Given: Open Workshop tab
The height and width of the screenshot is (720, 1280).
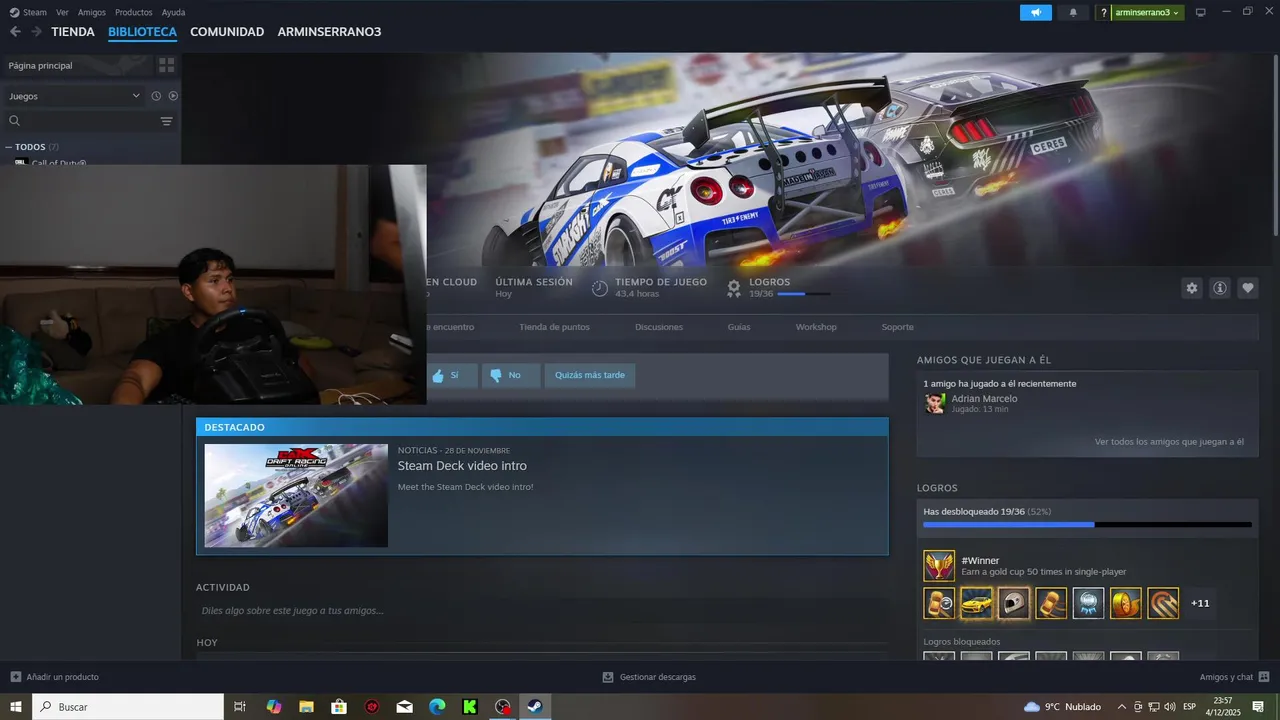Looking at the screenshot, I should (816, 327).
